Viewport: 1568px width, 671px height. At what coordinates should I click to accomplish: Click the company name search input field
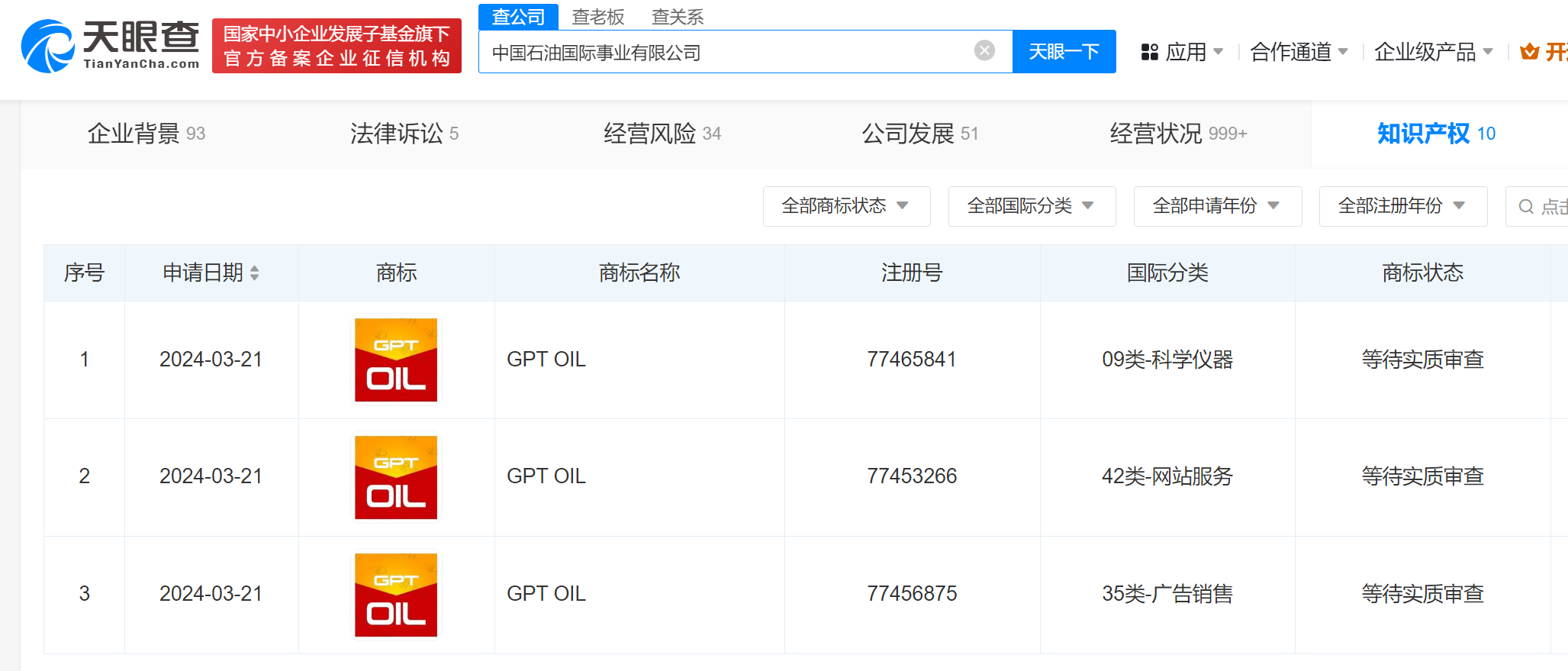coord(725,52)
